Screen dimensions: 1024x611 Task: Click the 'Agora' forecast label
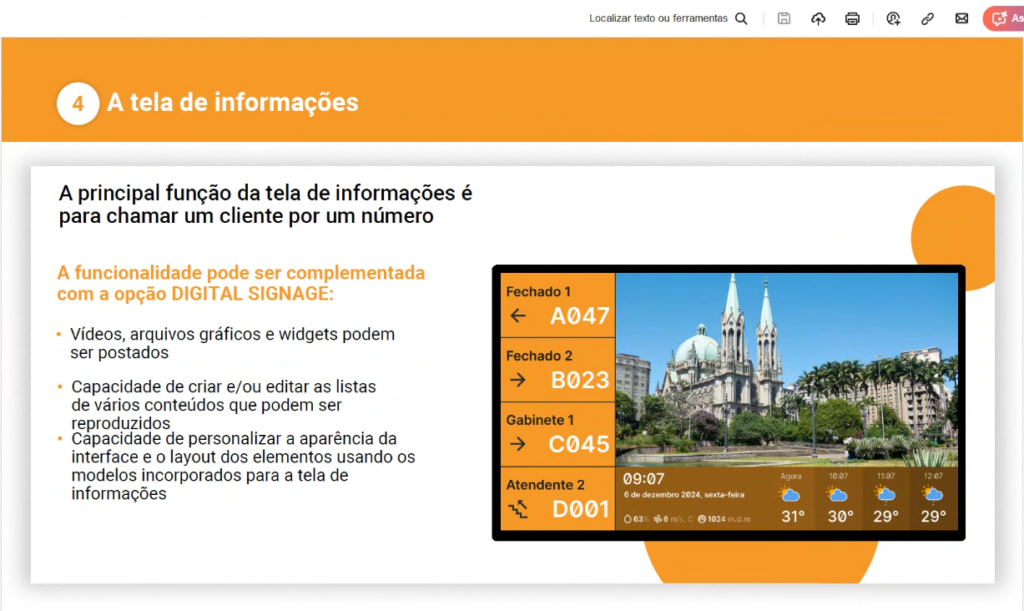(791, 477)
